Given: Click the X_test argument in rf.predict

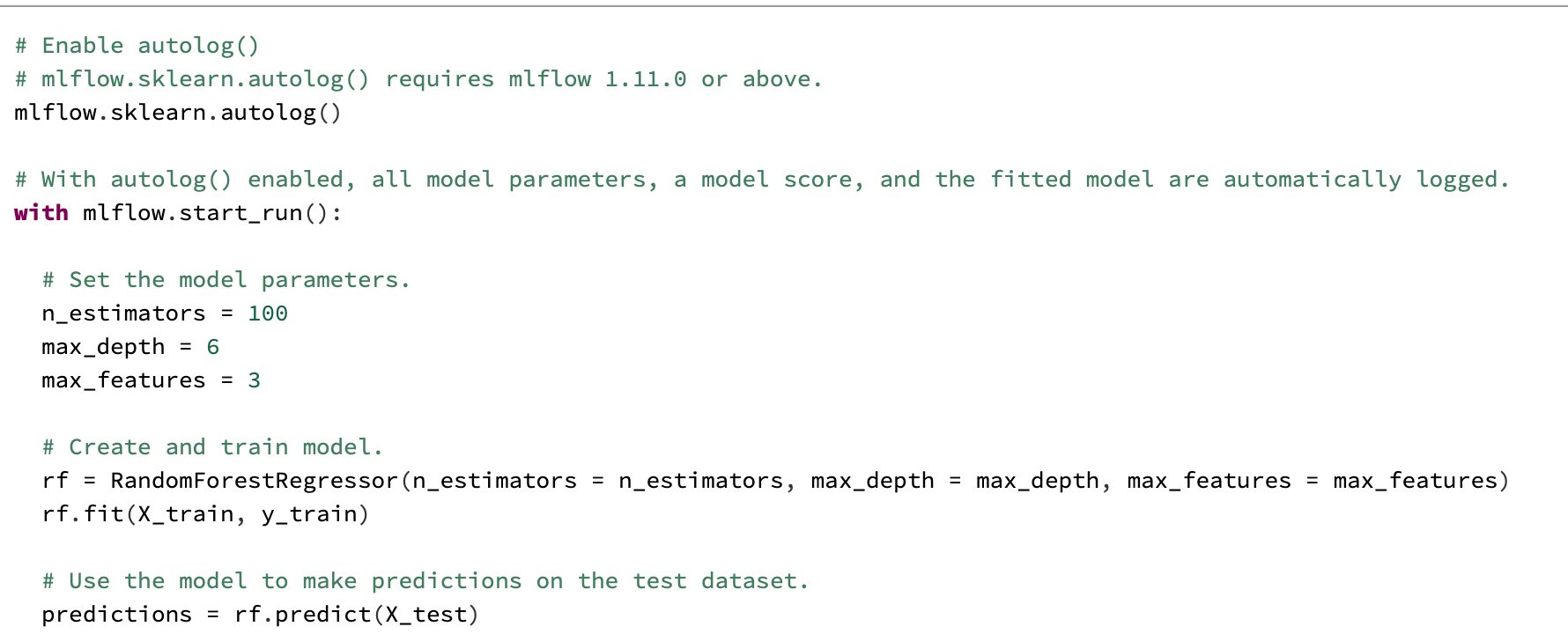Looking at the screenshot, I should pyautogui.click(x=425, y=615).
